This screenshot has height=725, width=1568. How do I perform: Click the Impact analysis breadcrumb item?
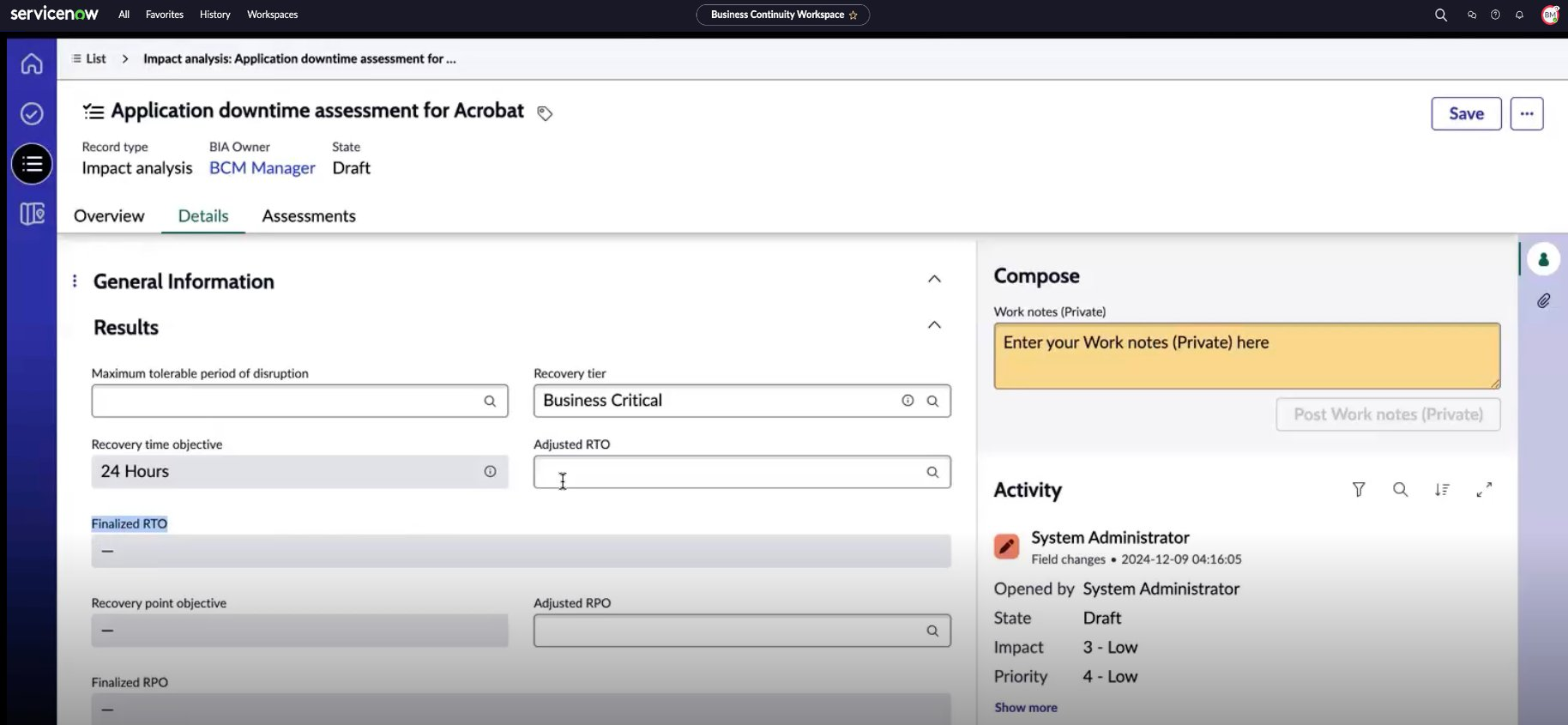tap(299, 58)
